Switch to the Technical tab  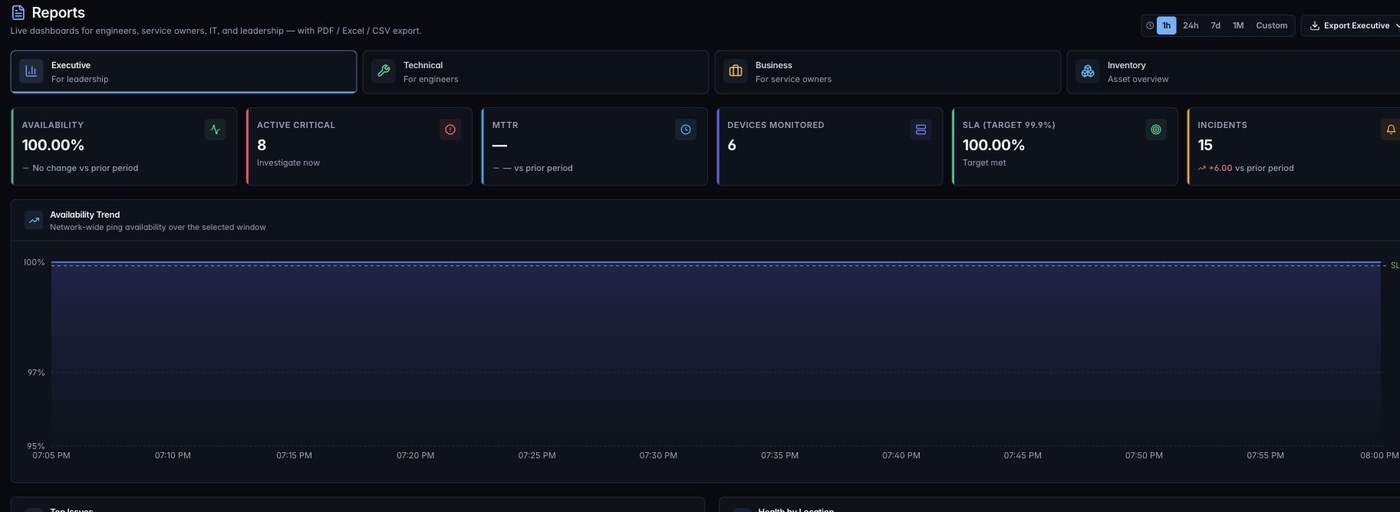[x=536, y=72]
